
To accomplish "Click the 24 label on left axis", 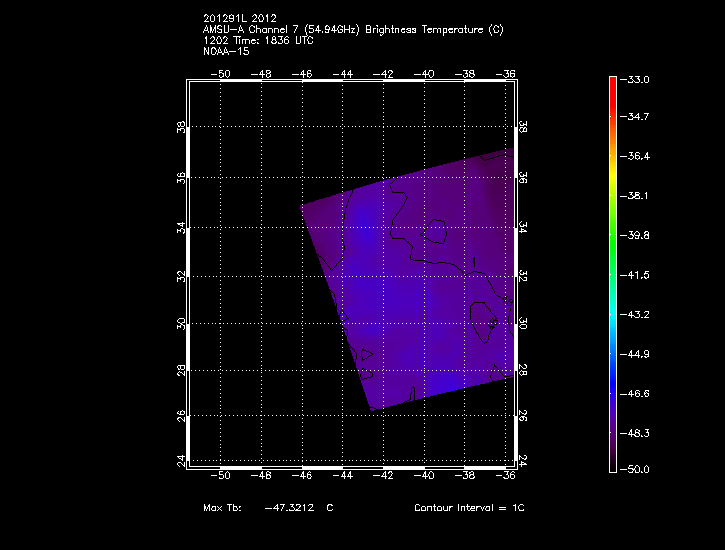I will click(x=182, y=461).
